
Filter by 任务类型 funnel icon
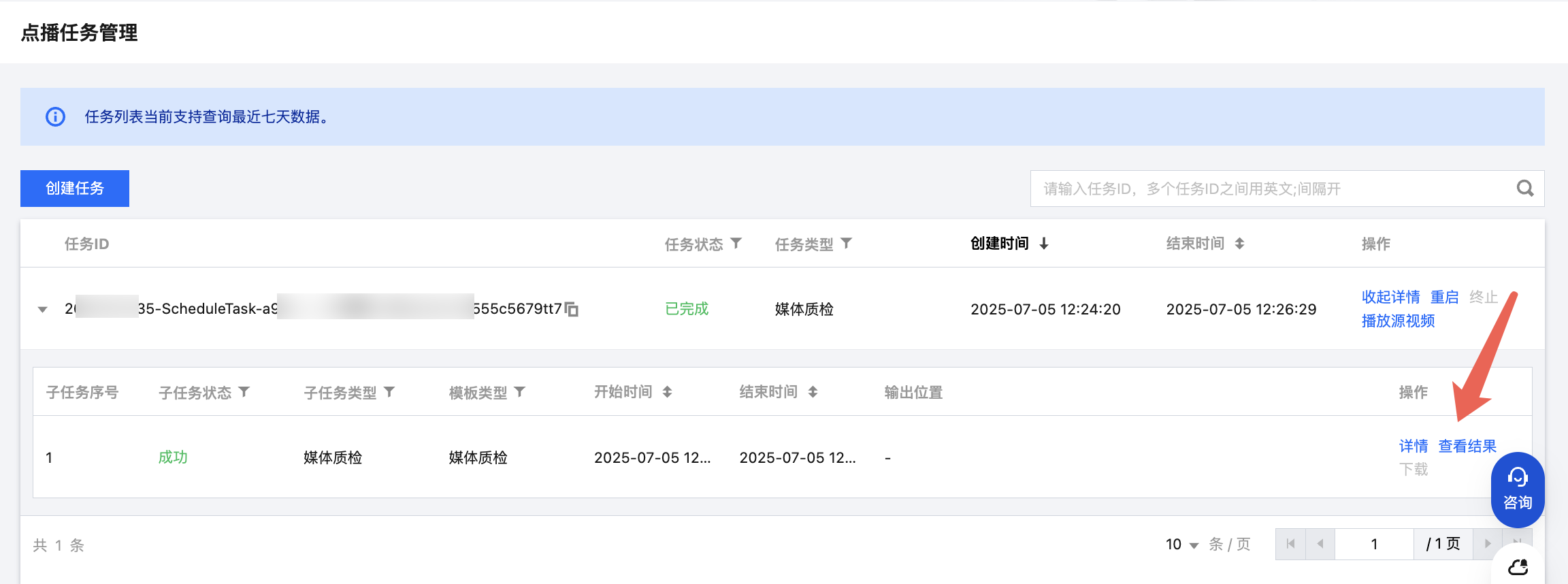pyautogui.click(x=847, y=243)
